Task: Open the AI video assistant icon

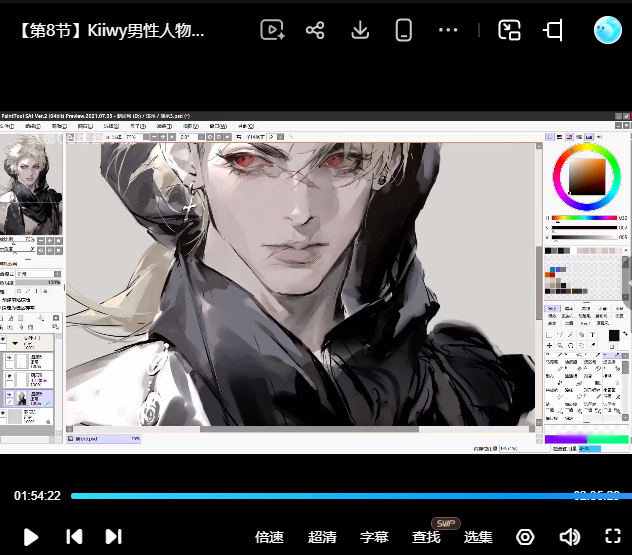Action: pyautogui.click(x=272, y=30)
